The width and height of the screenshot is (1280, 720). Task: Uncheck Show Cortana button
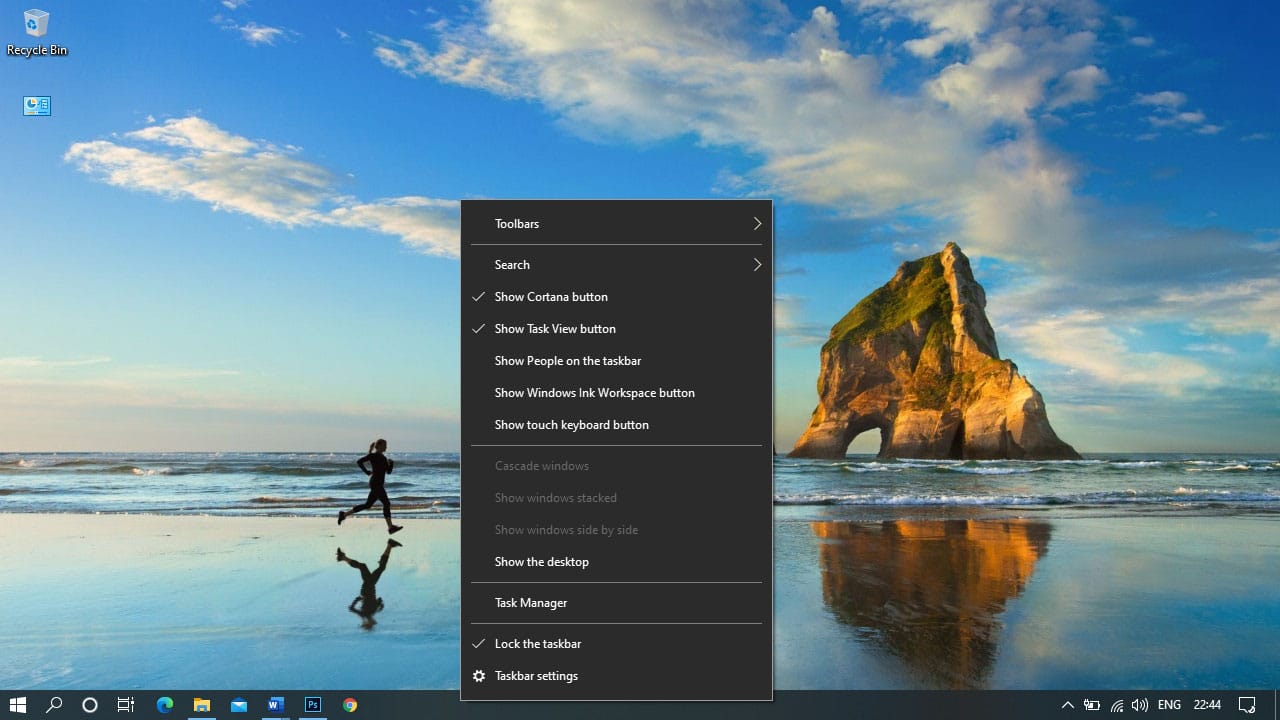click(x=551, y=297)
